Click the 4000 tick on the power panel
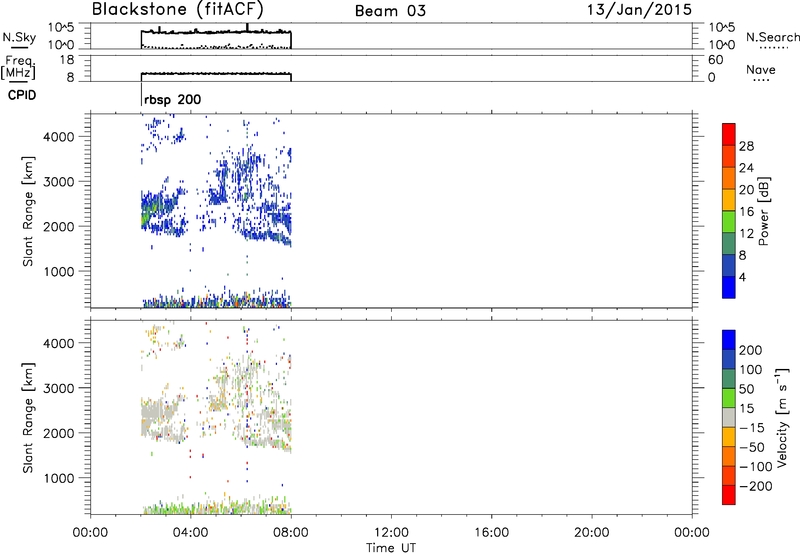Viewport: 800px width, 554px height. coord(59,137)
